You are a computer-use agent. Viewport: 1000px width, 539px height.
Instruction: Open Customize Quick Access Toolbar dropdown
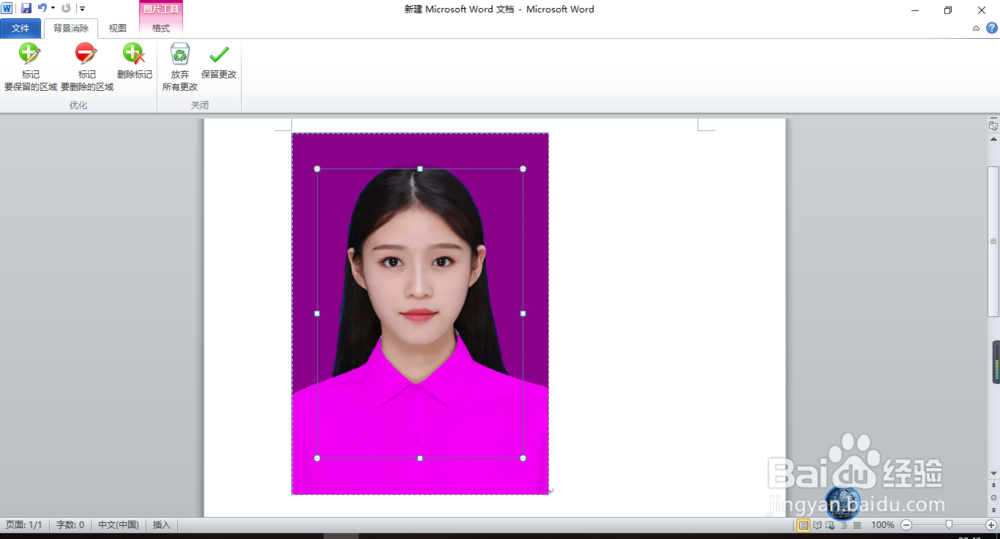point(82,8)
